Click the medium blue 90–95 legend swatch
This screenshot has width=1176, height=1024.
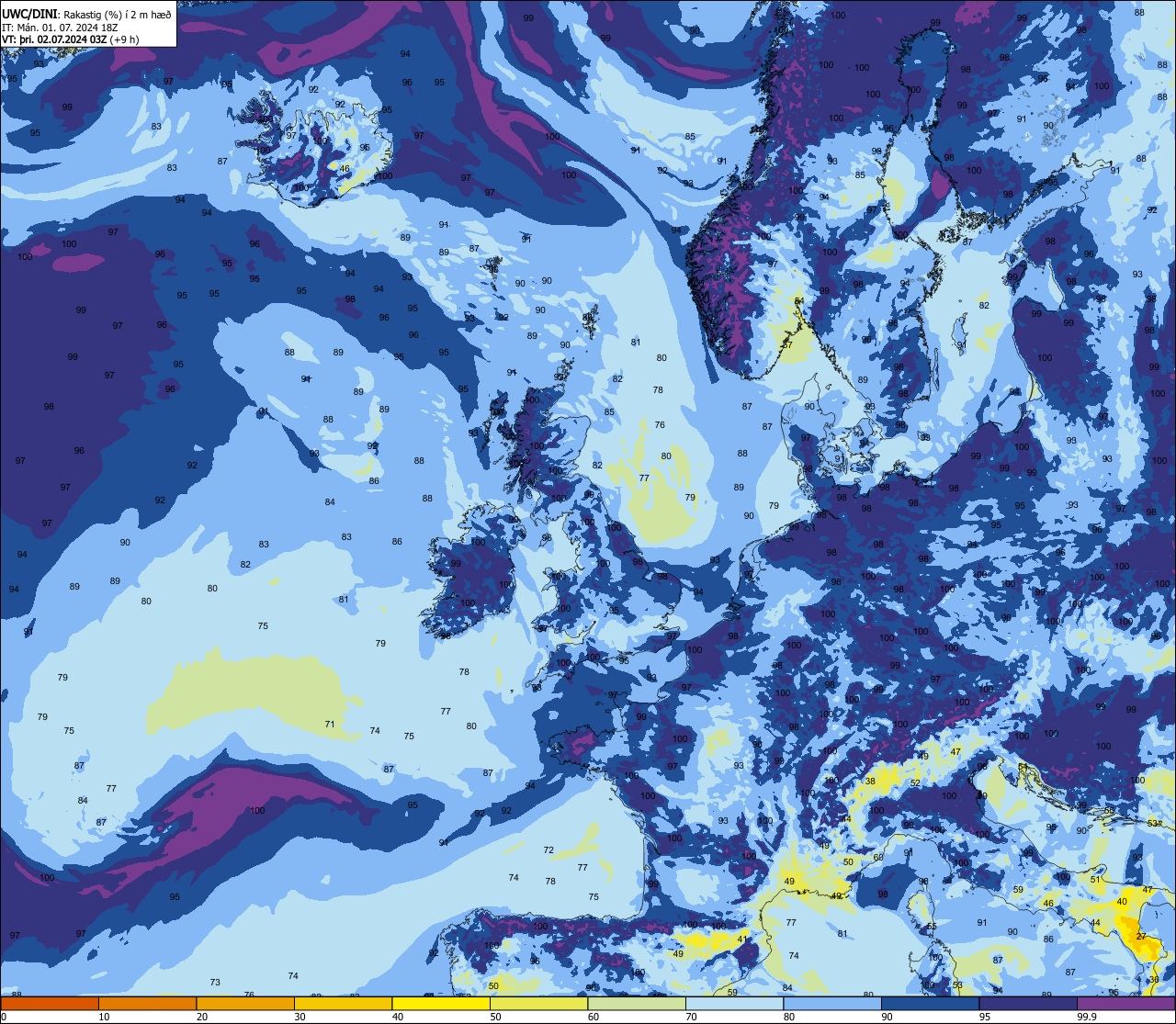[x=930, y=1004]
